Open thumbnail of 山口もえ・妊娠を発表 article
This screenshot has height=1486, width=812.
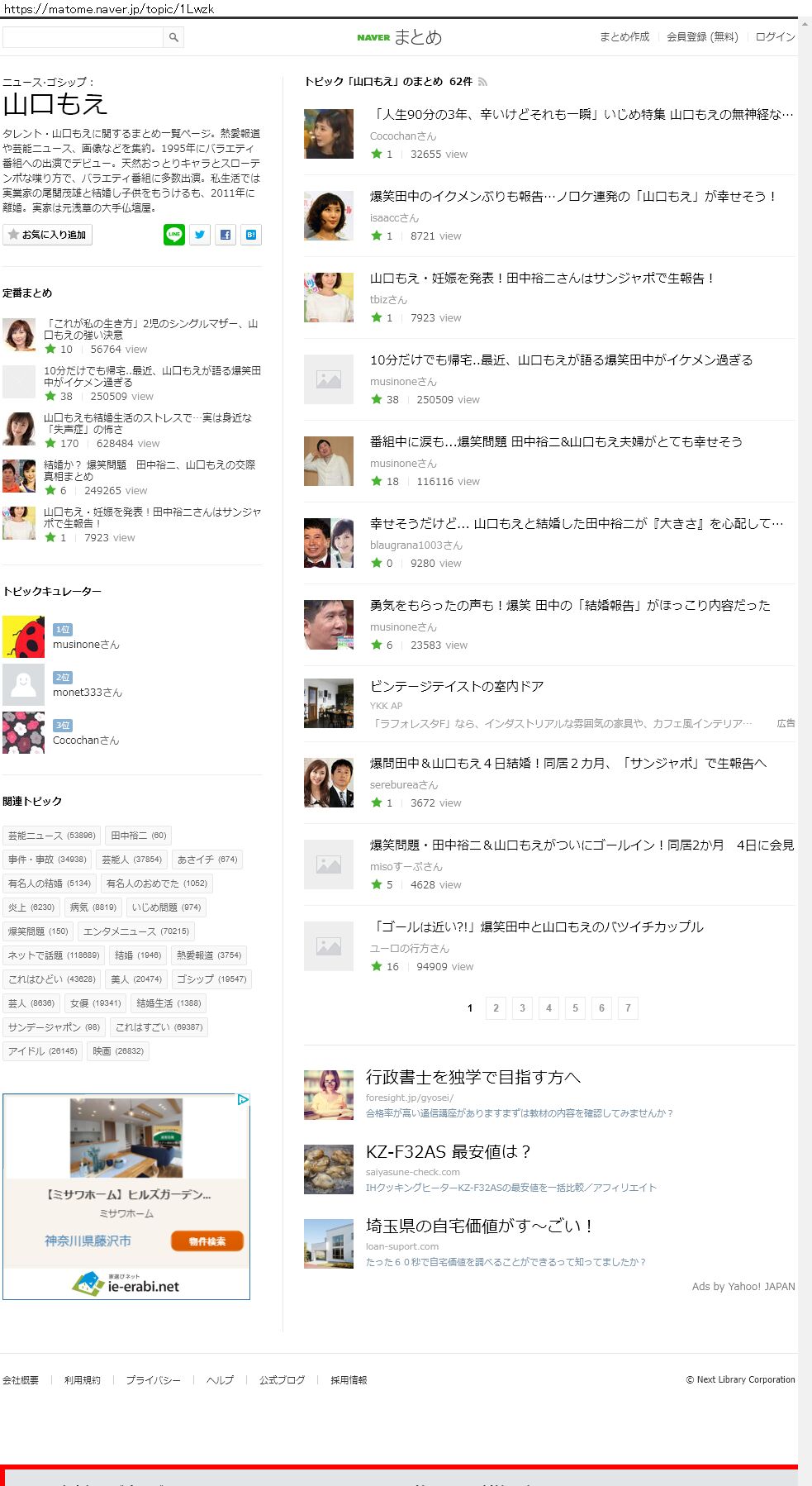coord(329,298)
